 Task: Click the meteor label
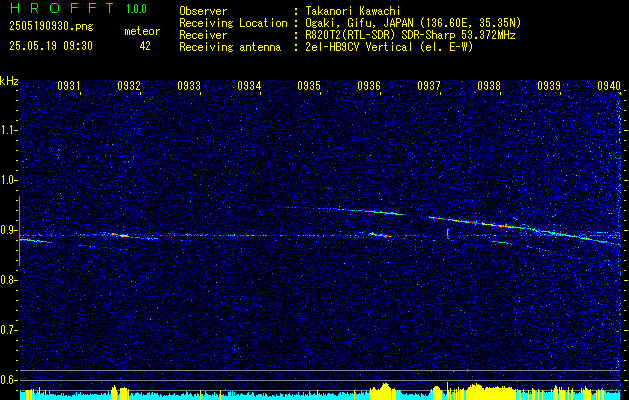pos(142,31)
